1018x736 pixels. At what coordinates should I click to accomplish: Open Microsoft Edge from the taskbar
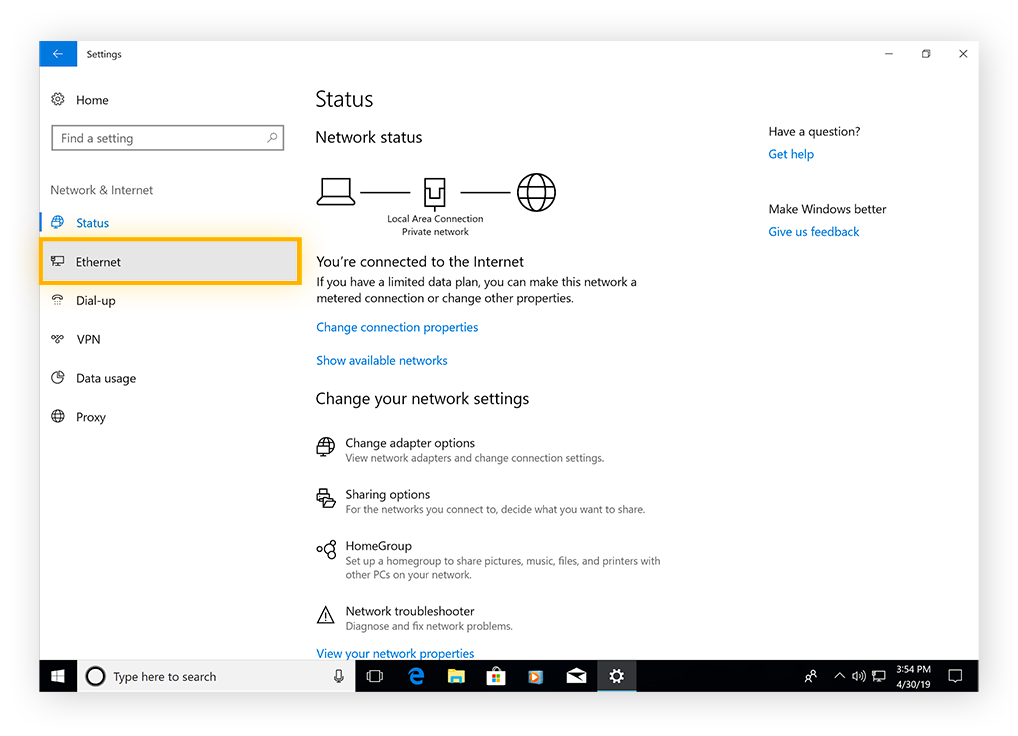[416, 676]
